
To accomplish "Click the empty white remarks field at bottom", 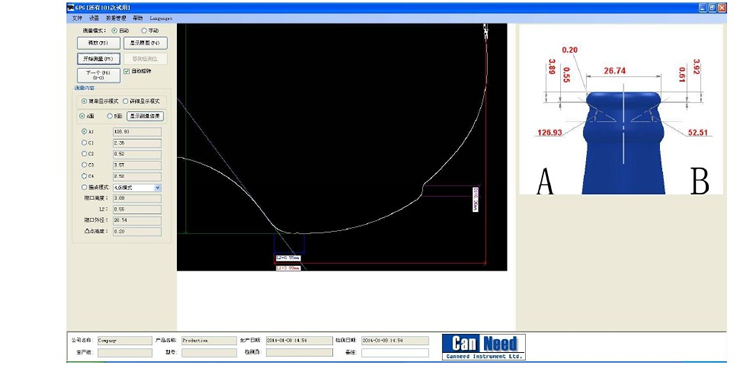I will coord(395,353).
